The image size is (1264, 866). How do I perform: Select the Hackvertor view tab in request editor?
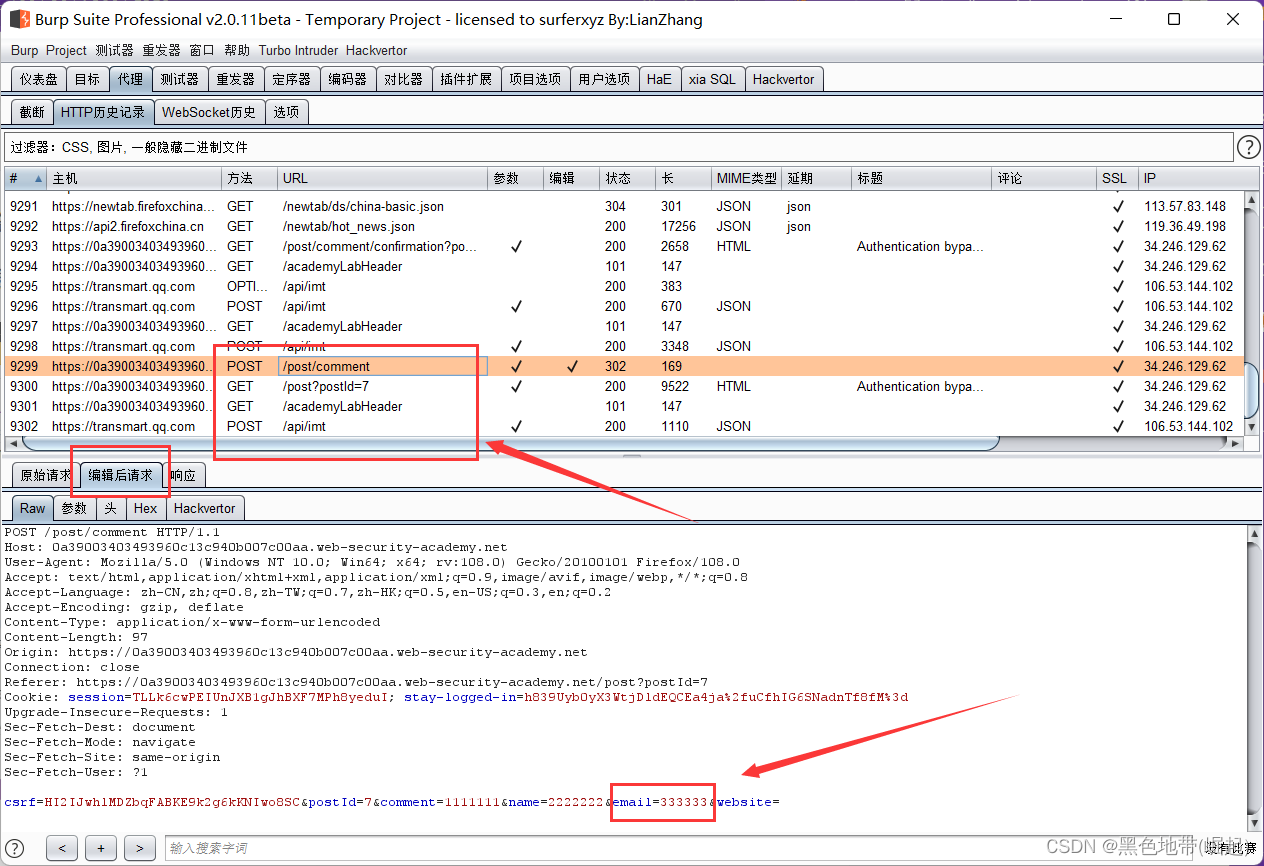point(205,508)
